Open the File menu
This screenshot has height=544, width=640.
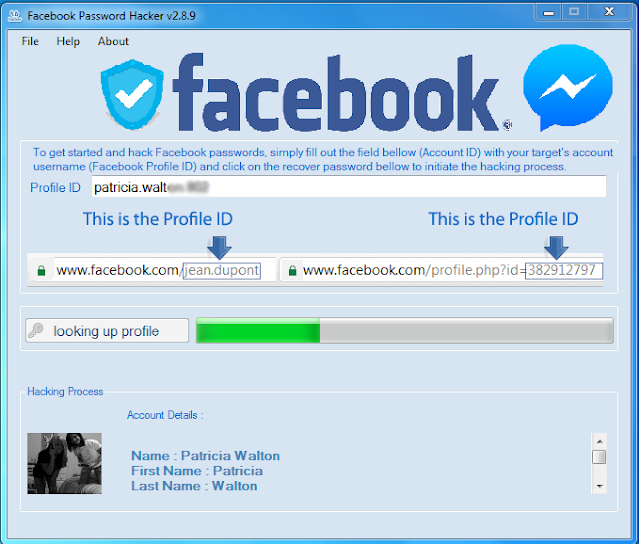(x=30, y=41)
